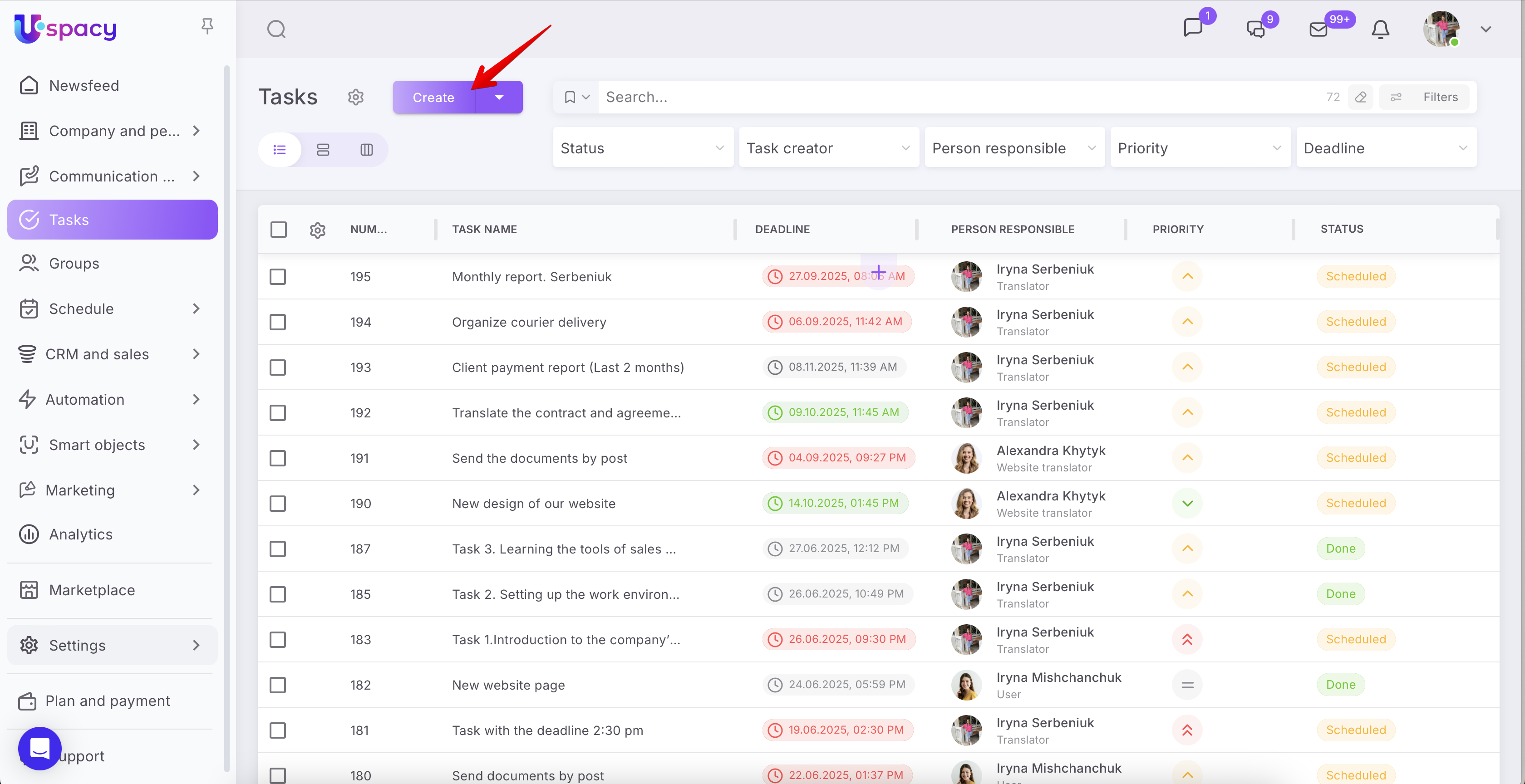Image resolution: width=1525 pixels, height=784 pixels.
Task: Switch to kanban columns view icon
Action: click(x=366, y=150)
